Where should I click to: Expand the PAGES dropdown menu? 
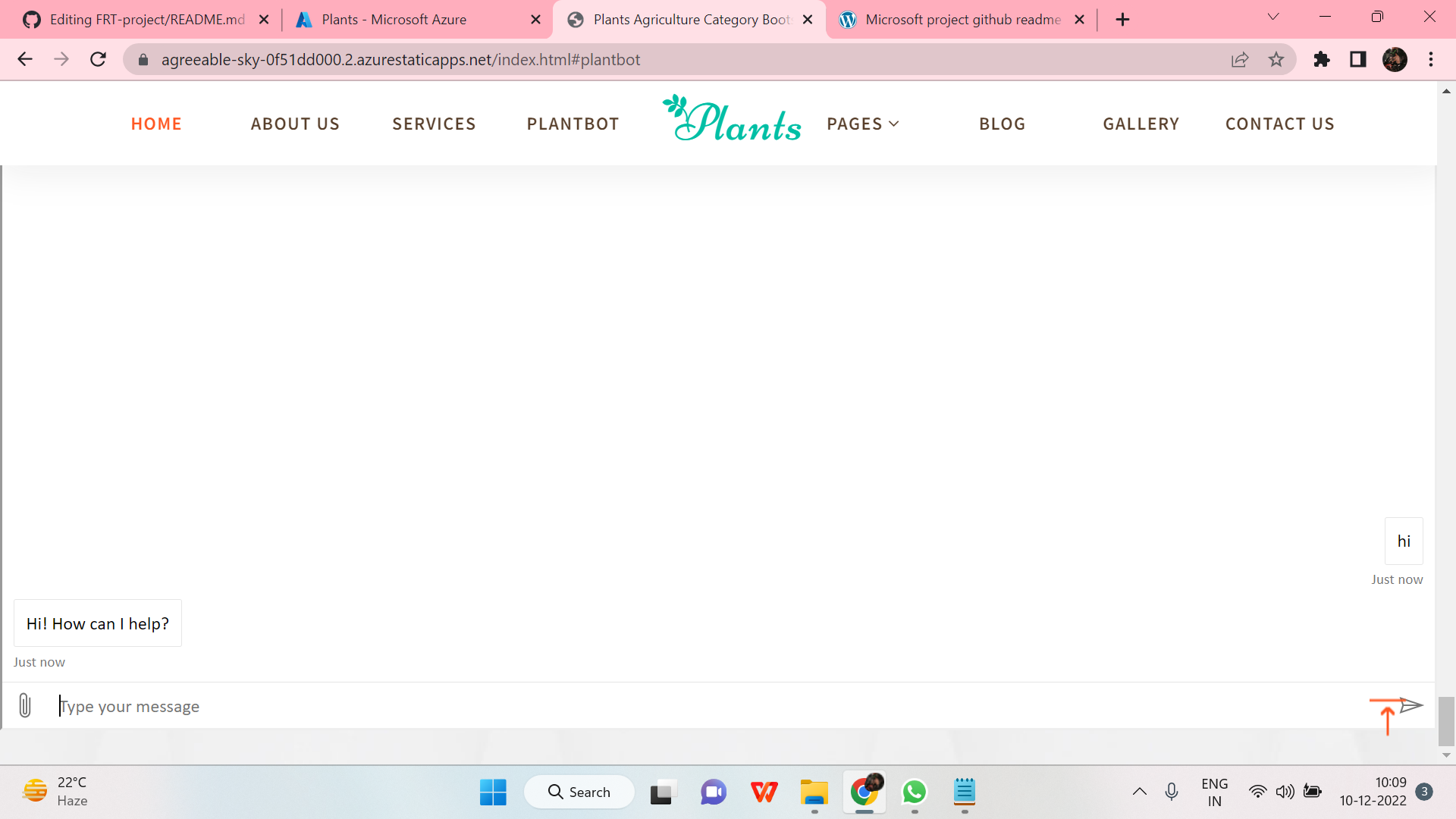click(x=863, y=124)
